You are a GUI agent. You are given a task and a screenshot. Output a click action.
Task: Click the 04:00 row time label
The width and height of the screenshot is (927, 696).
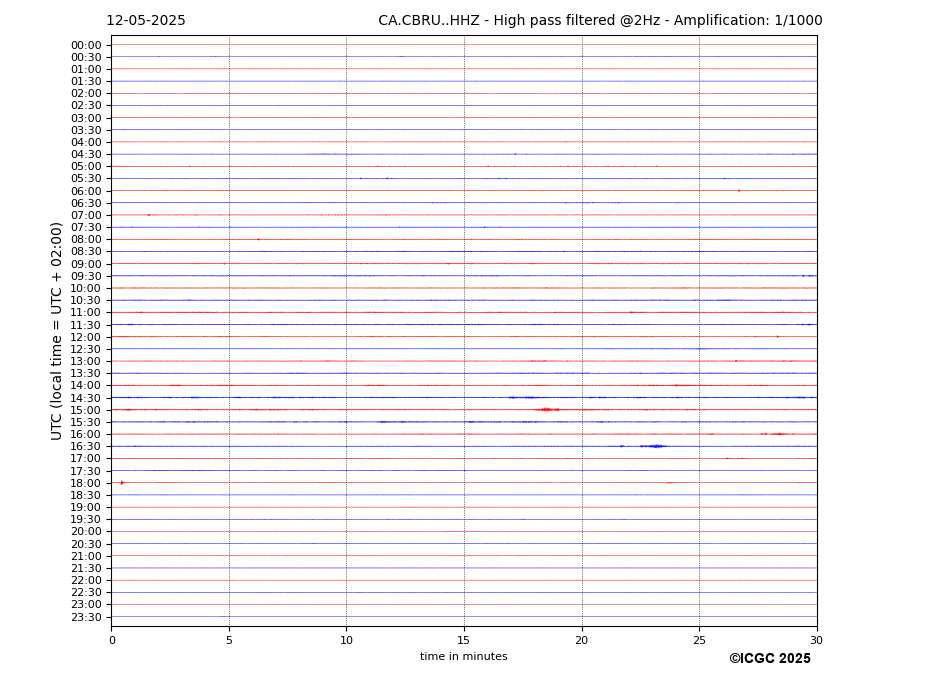[86, 143]
